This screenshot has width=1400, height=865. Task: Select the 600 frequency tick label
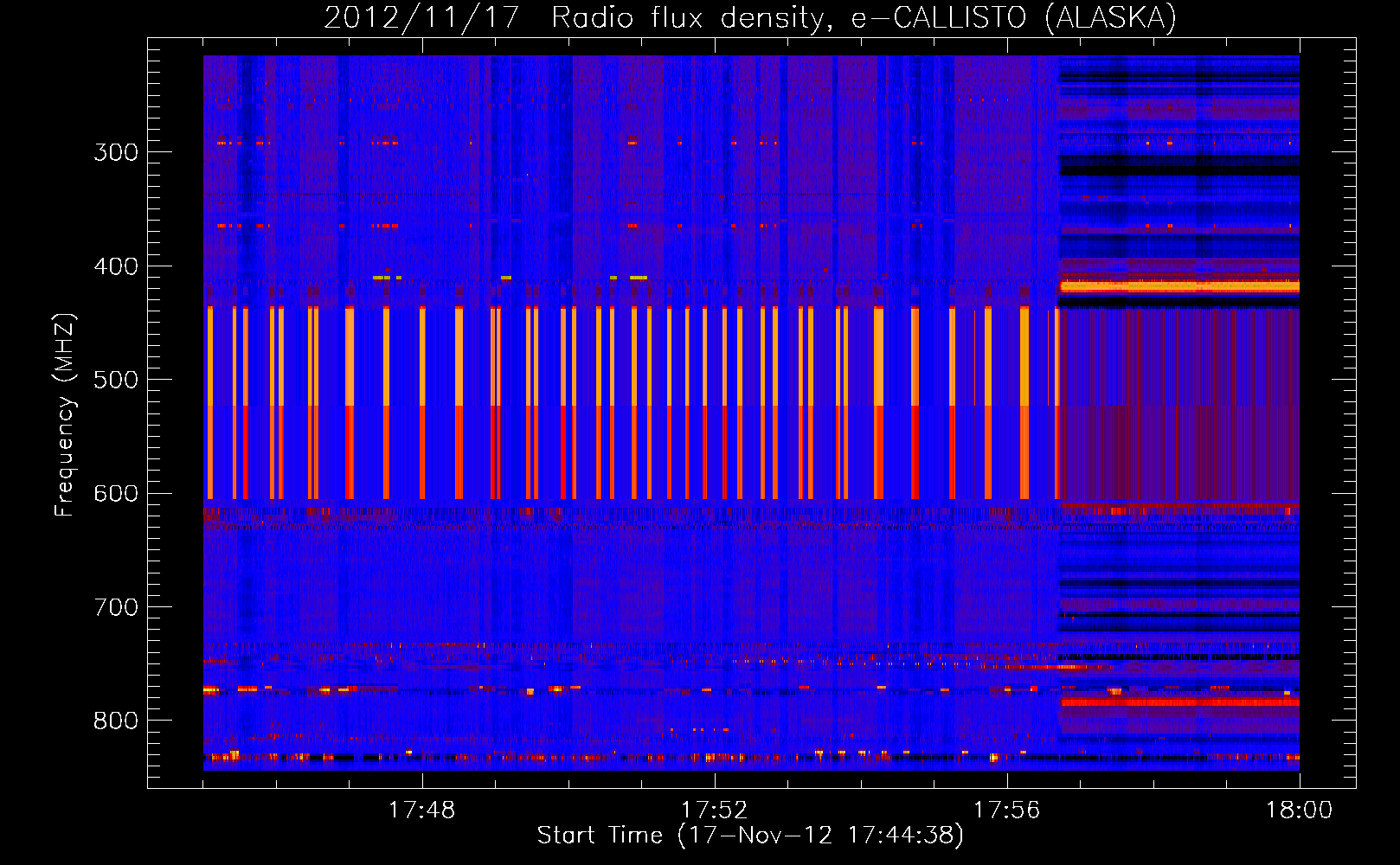tap(116, 494)
